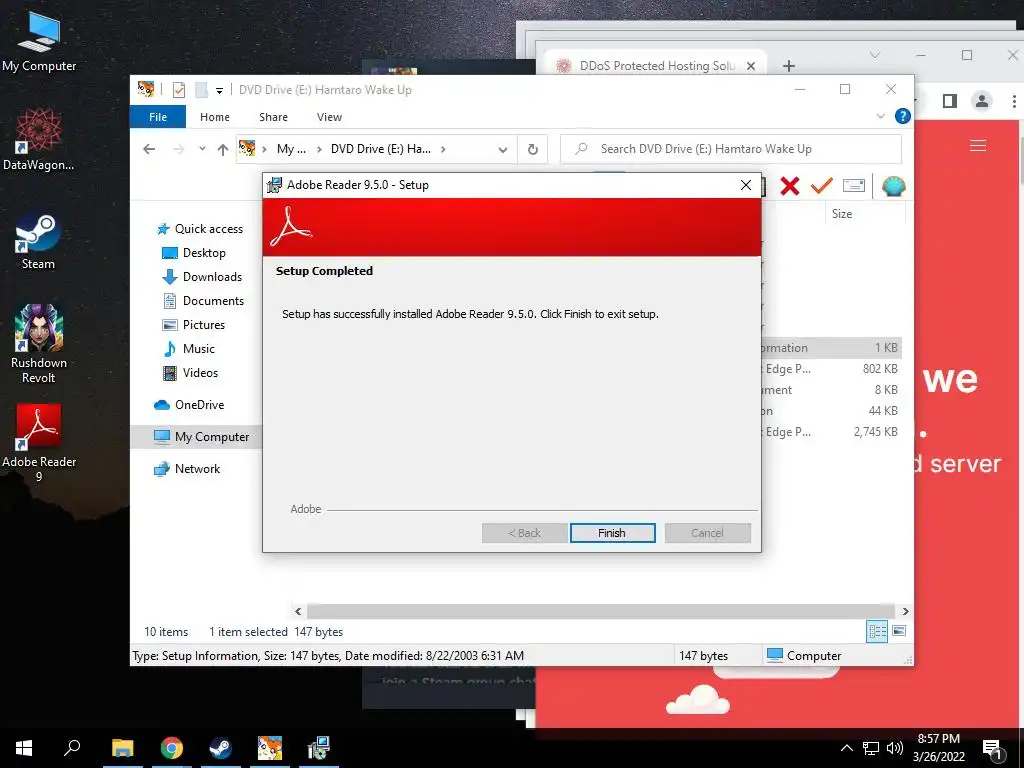Open Chrome profile avatar icon
Screen dimensions: 1024x768
tap(982, 101)
